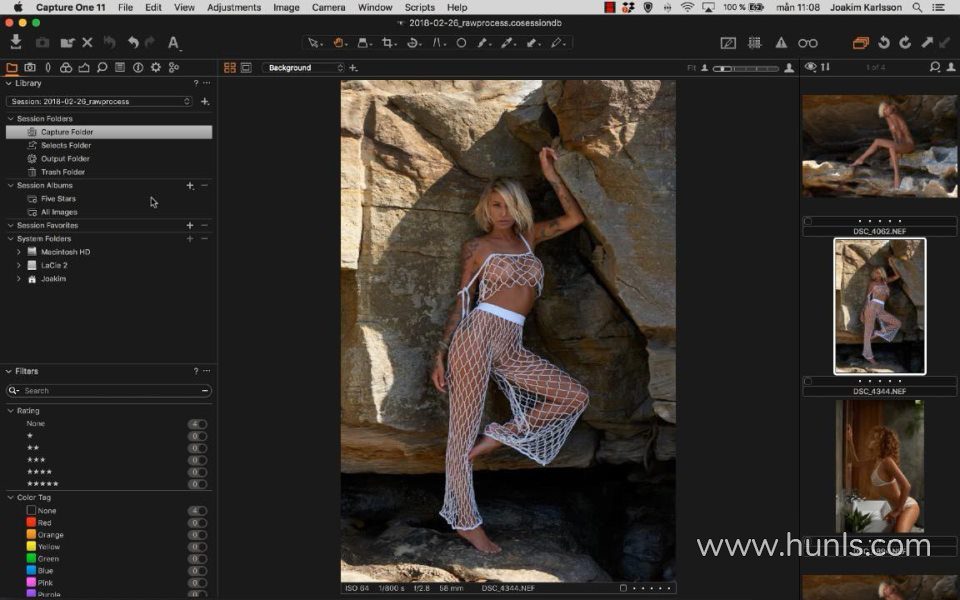Image resolution: width=960 pixels, height=600 pixels.
Task: Open the Adjustments menu
Action: (x=233, y=7)
